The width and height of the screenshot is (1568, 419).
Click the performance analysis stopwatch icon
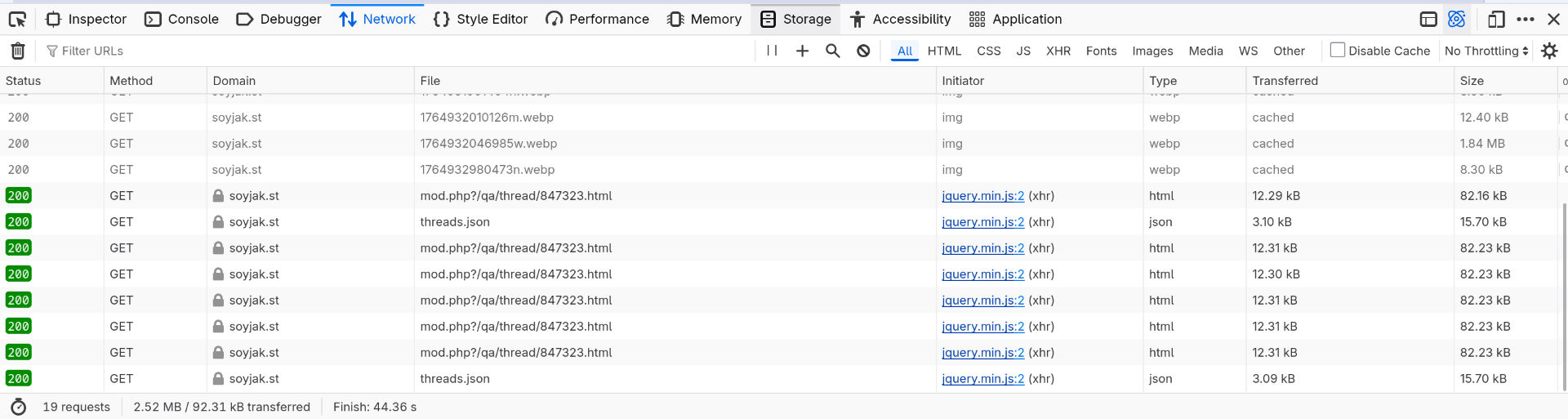(x=19, y=407)
